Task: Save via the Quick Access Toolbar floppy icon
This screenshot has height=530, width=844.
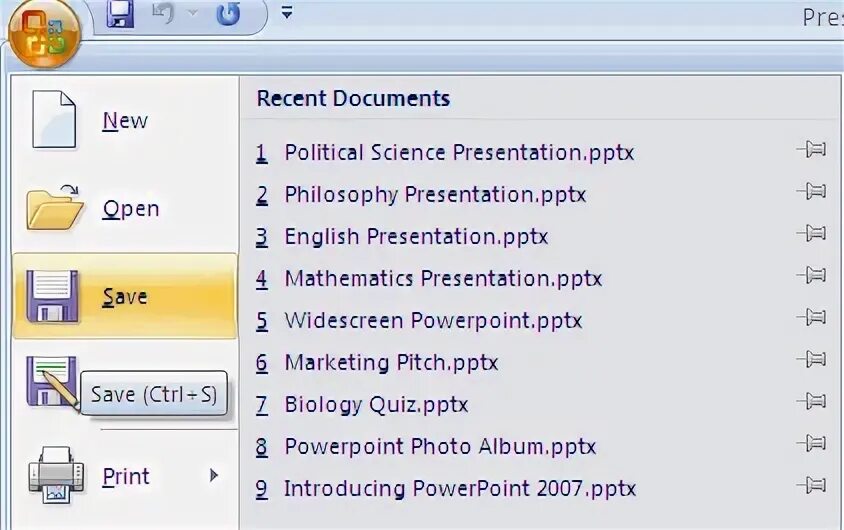Action: coord(120,14)
